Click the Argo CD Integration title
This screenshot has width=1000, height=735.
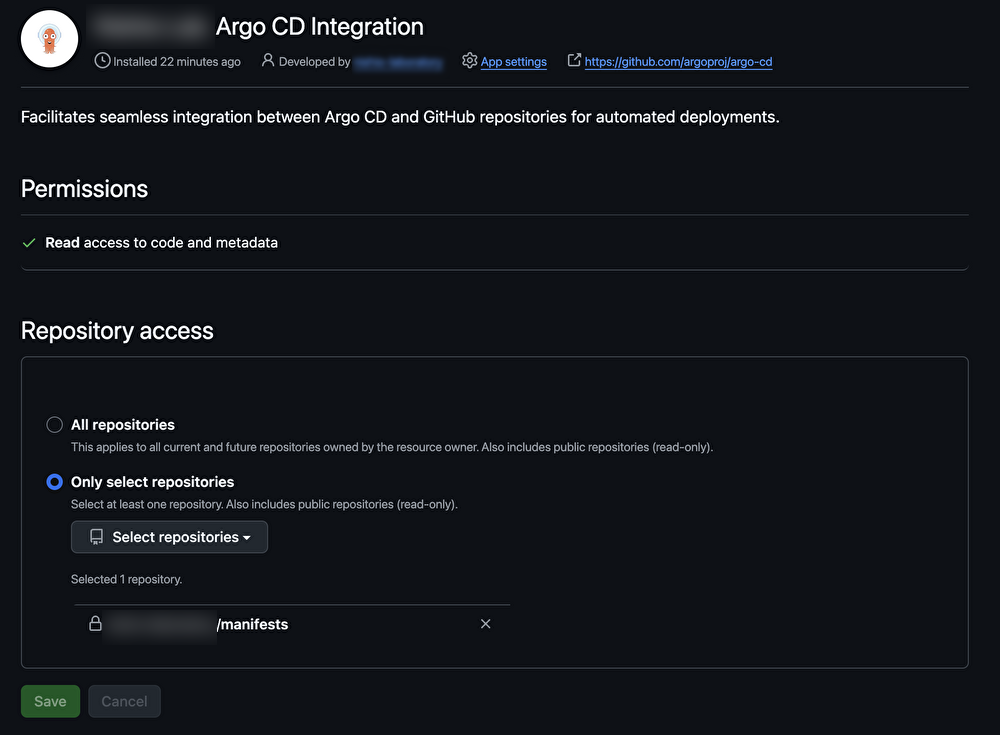click(320, 27)
